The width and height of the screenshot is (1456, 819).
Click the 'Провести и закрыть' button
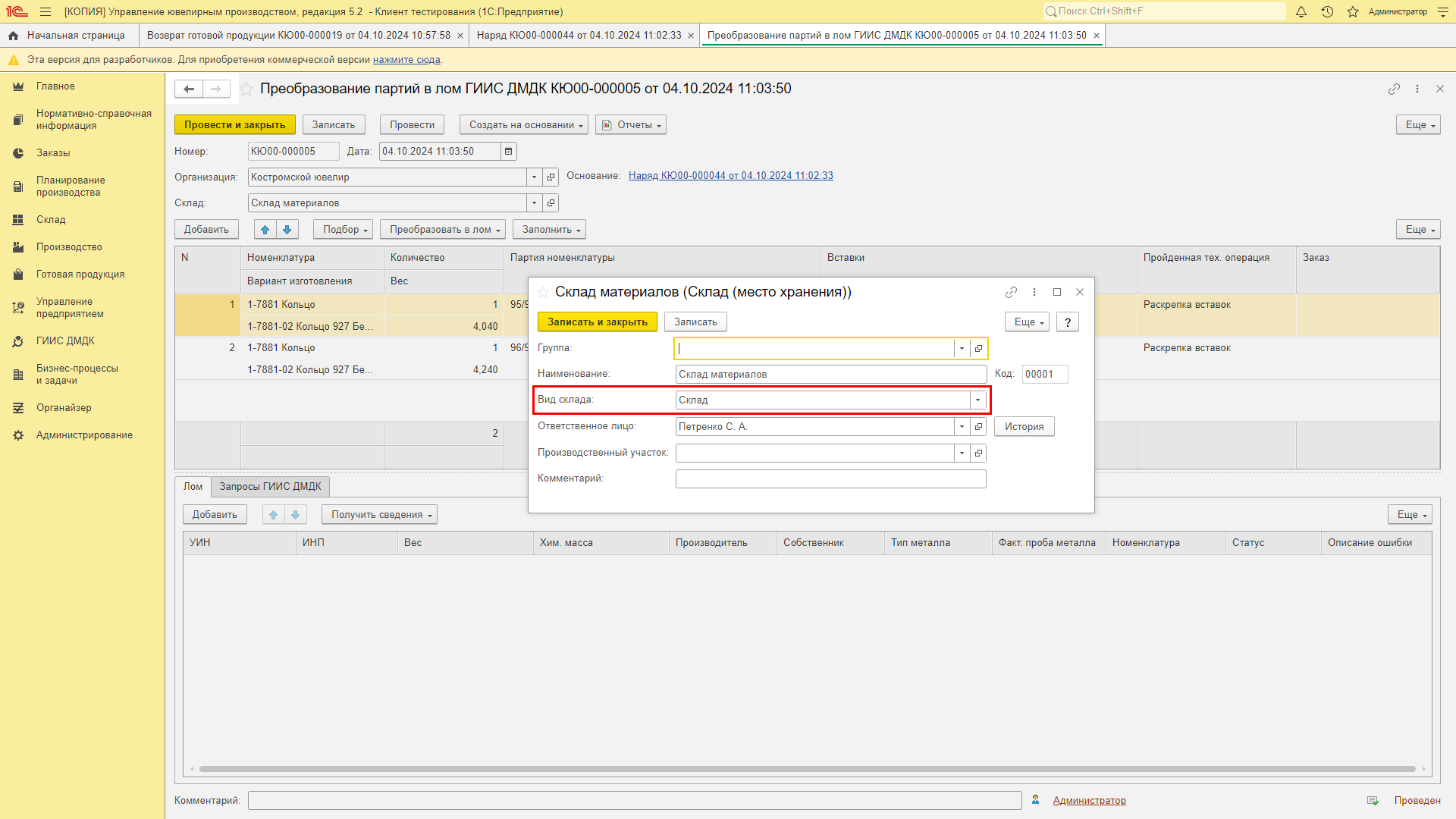coord(235,124)
